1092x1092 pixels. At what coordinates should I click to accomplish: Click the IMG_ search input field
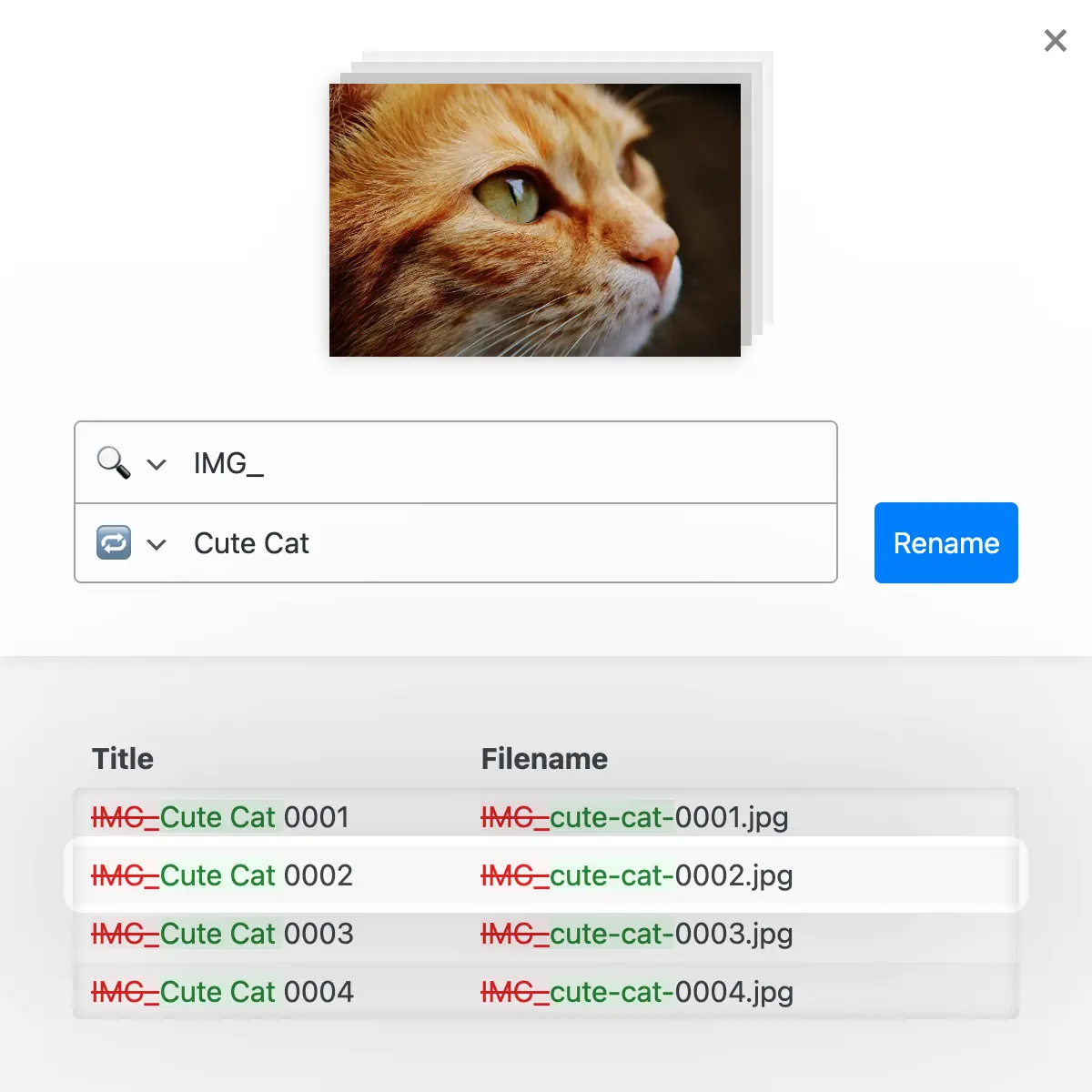point(455,463)
